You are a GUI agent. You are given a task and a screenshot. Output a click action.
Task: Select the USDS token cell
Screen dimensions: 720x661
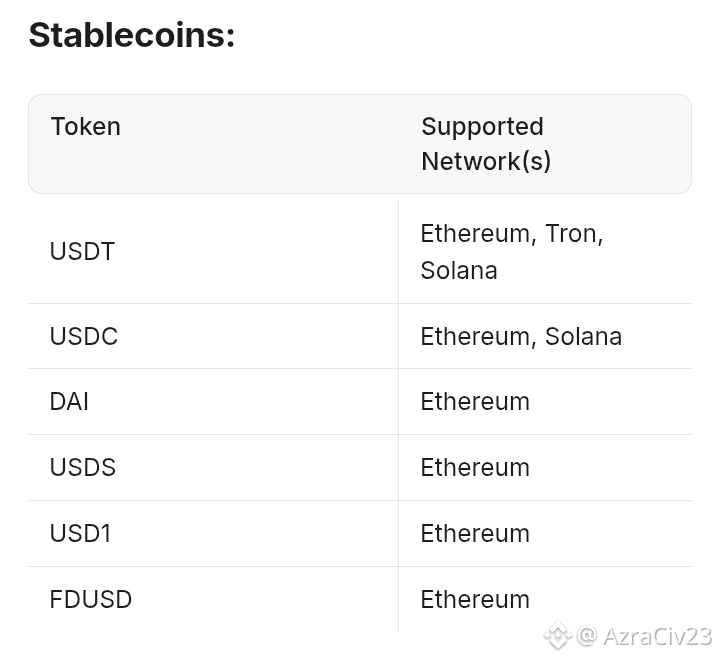point(83,468)
